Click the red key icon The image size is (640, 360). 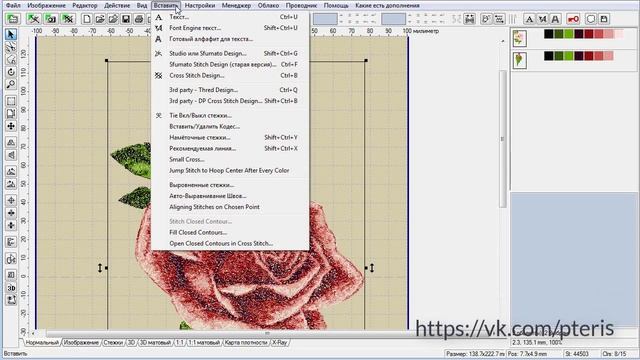tap(573, 19)
